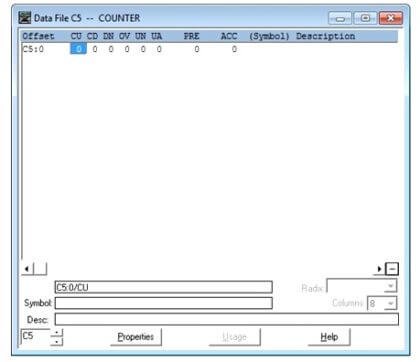Open the Columns dropdown

pos(390,303)
